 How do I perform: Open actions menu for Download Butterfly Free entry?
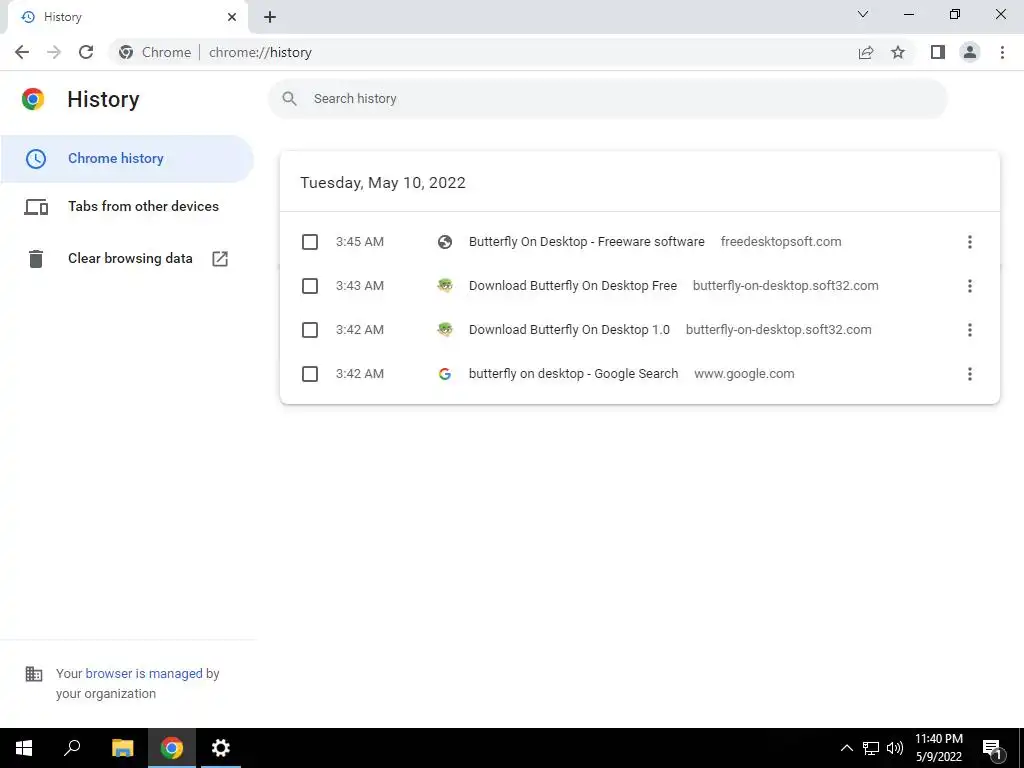click(x=970, y=286)
